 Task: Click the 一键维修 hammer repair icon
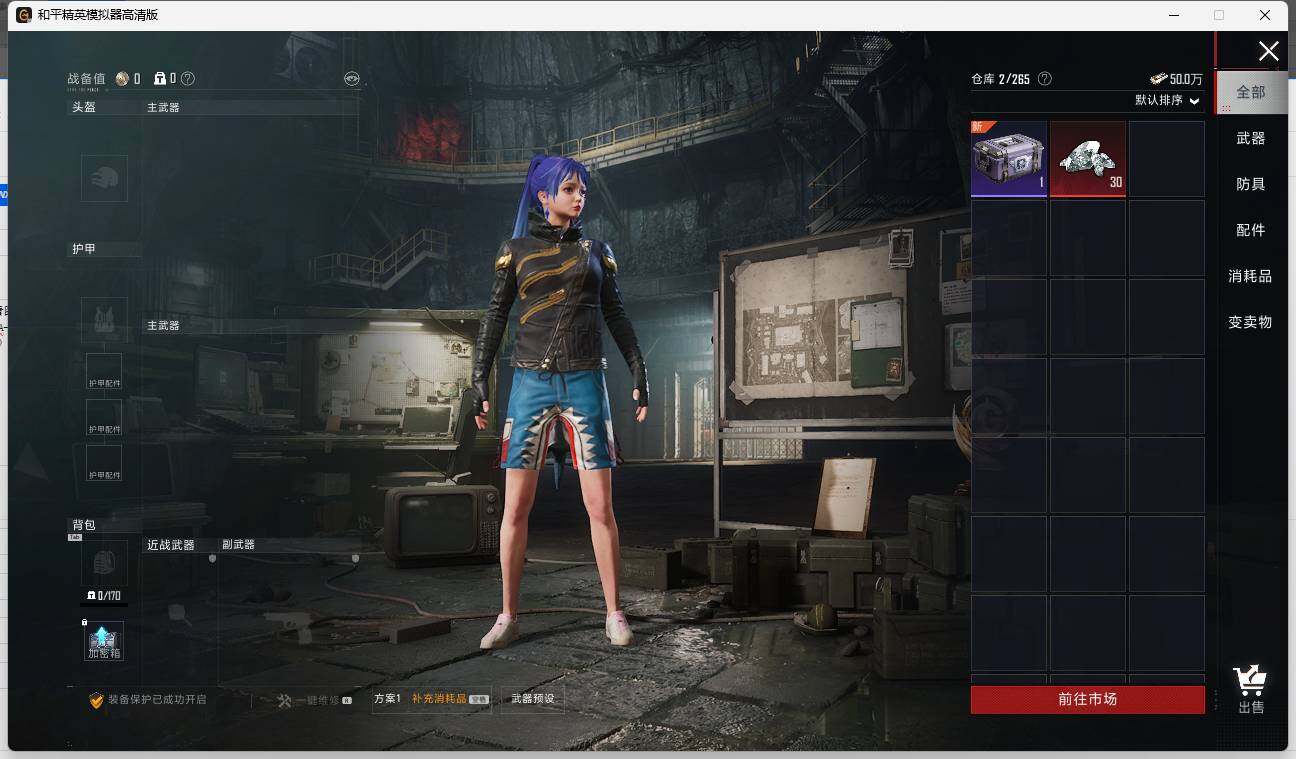284,700
